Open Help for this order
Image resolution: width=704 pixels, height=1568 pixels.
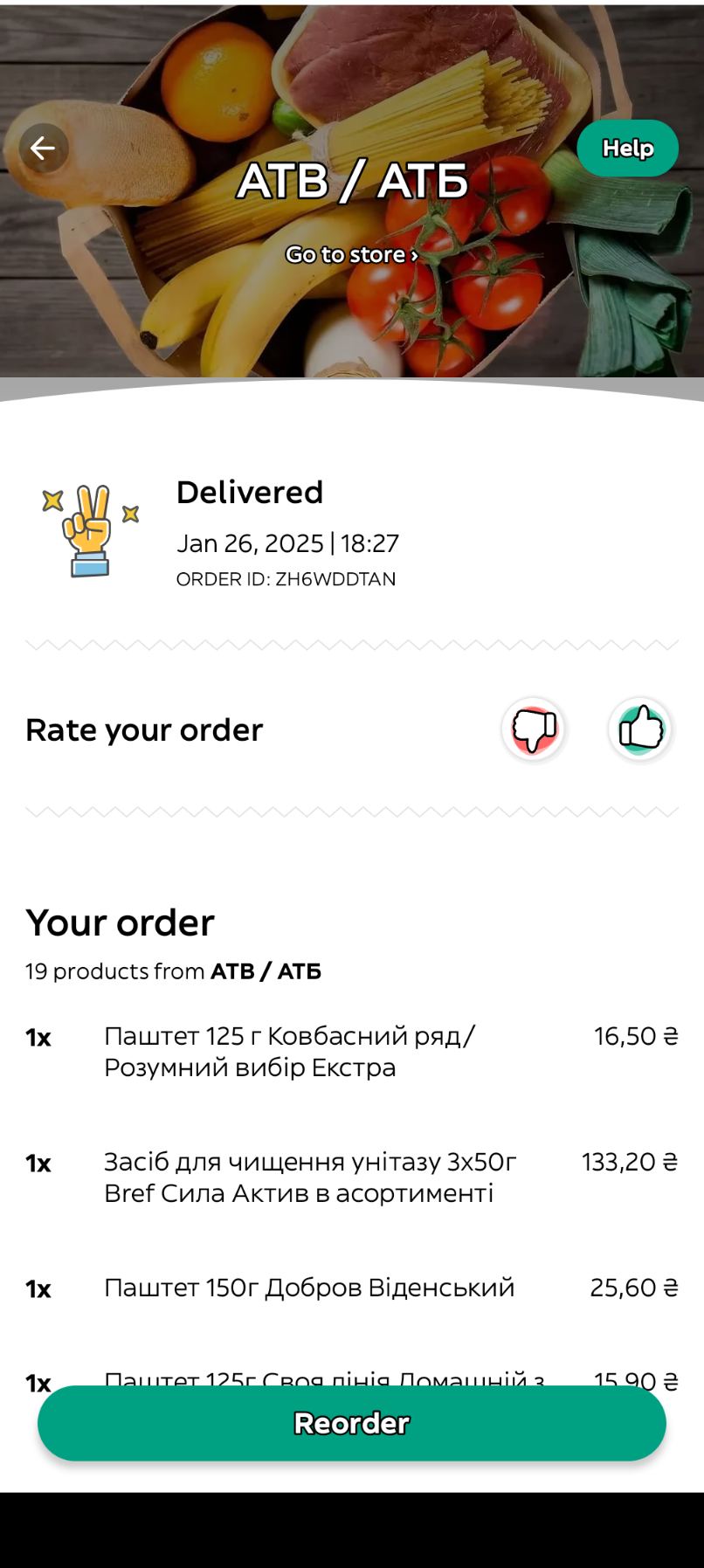[x=627, y=149]
